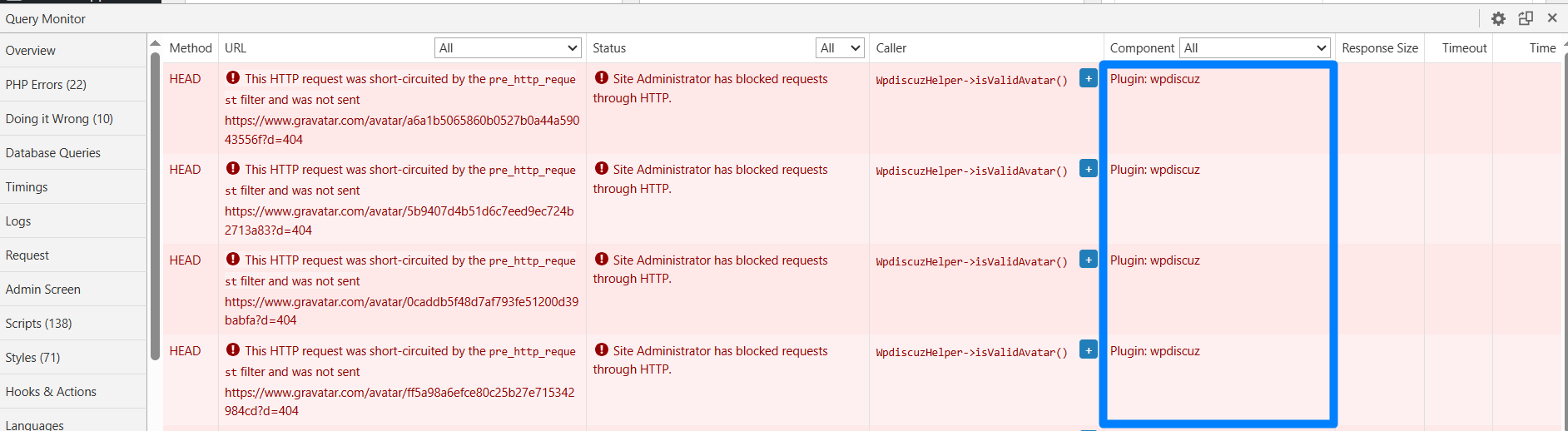
Task: Click error icon in third row URL cell
Action: (233, 259)
